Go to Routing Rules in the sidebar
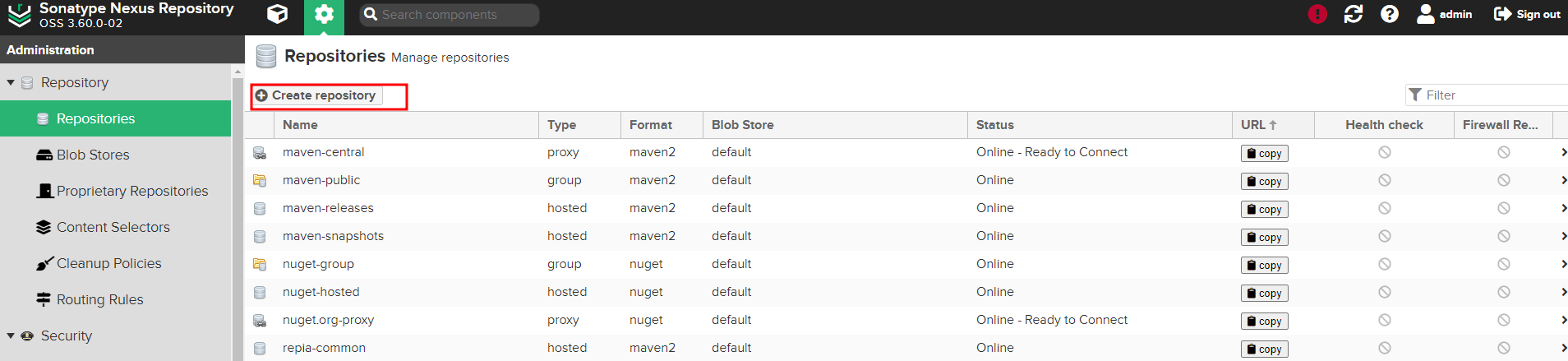Viewport: 1568px width, 361px height. (99, 299)
